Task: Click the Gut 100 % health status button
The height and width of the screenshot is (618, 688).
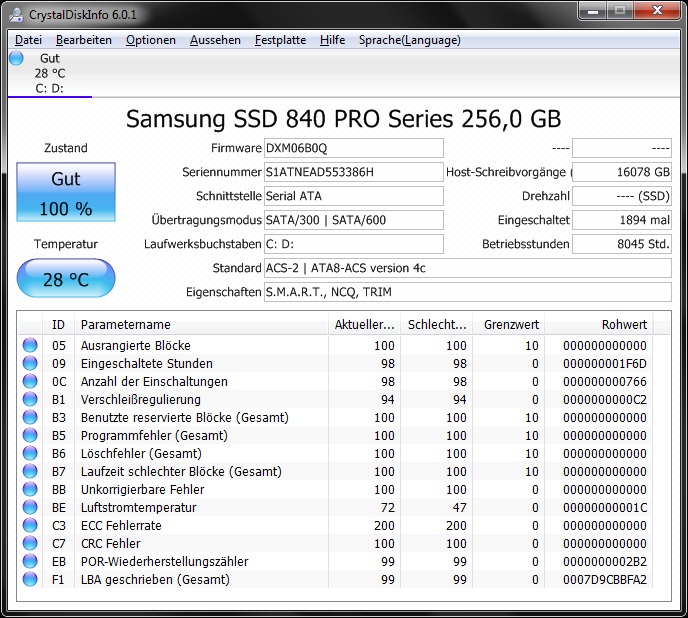Action: [x=66, y=192]
